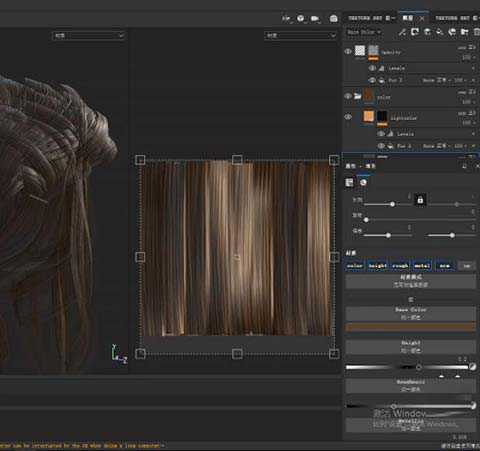This screenshot has height=451, width=480.
Task: Click the grey channel button after nrm
Action: click(x=467, y=266)
